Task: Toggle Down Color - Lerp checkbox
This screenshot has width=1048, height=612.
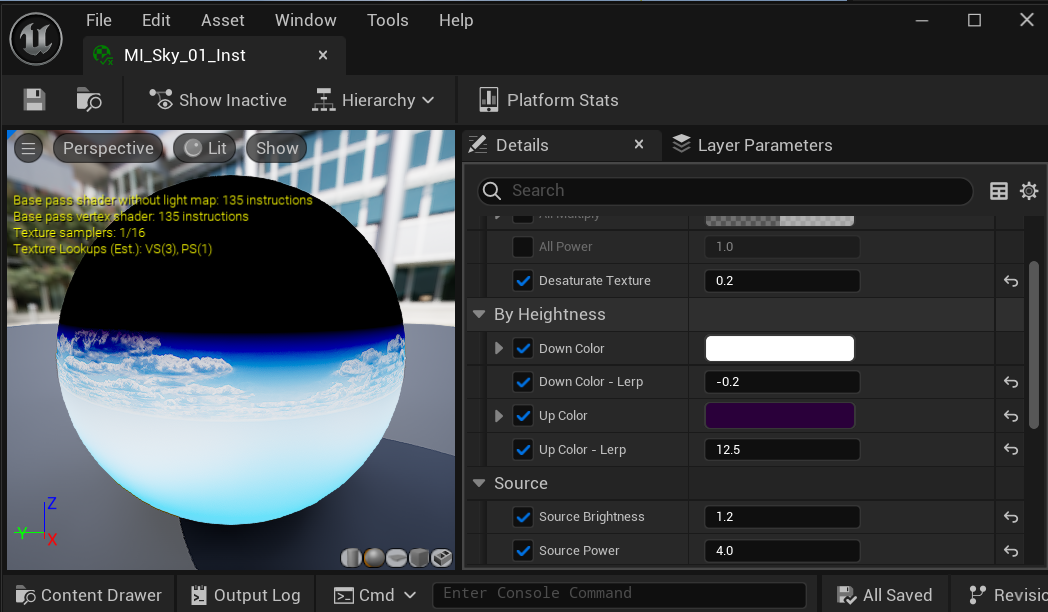Action: click(x=523, y=381)
